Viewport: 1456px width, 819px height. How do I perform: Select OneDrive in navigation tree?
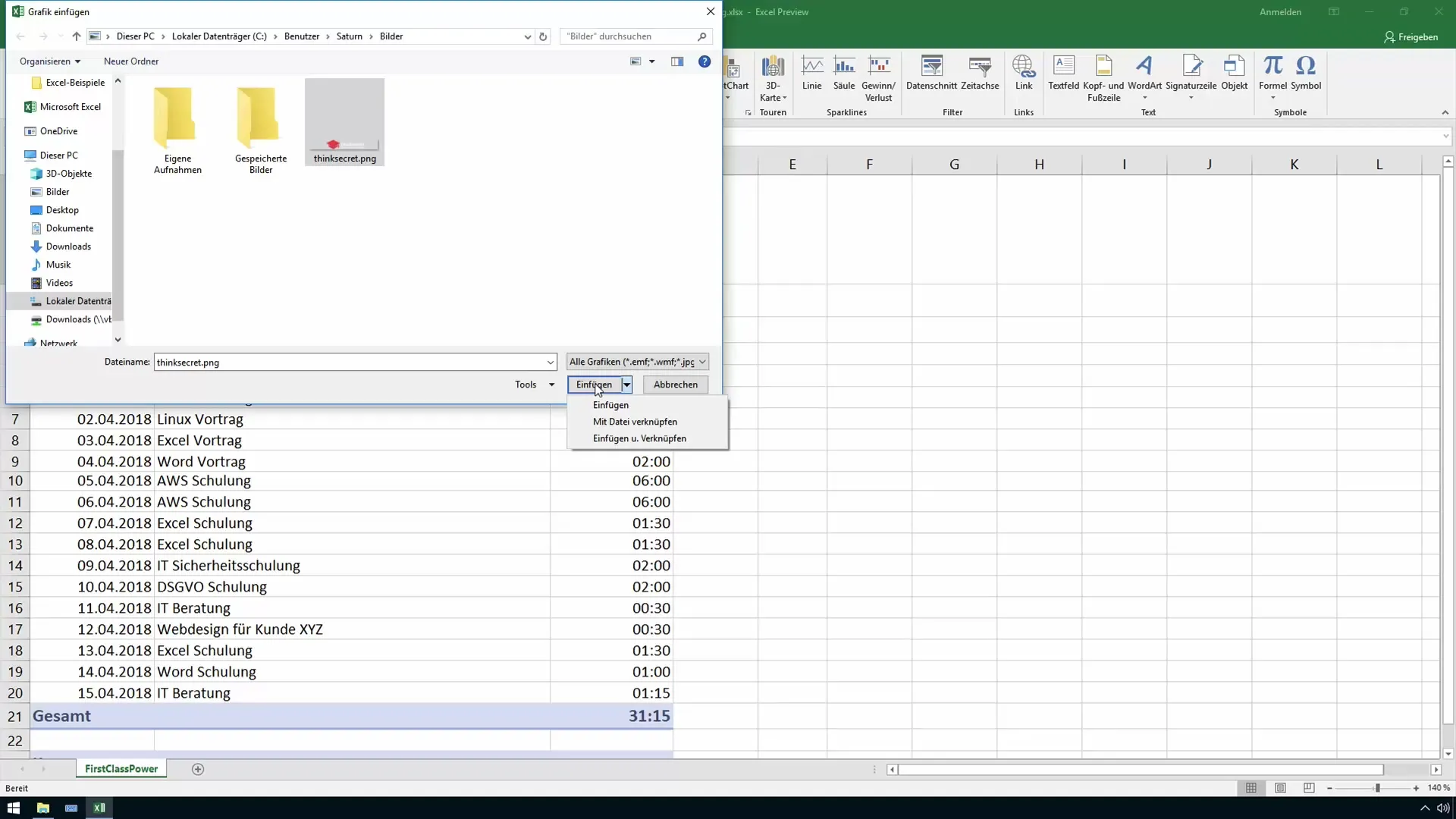(58, 131)
